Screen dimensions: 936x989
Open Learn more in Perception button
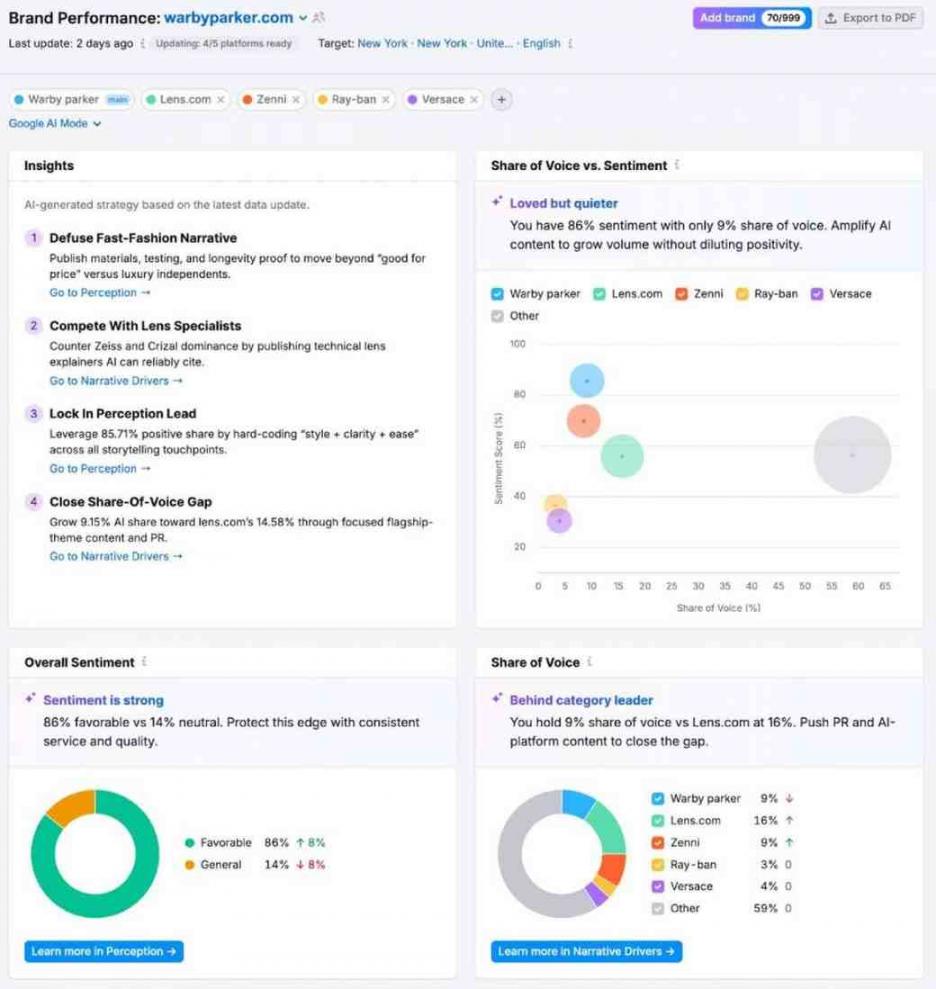click(104, 951)
